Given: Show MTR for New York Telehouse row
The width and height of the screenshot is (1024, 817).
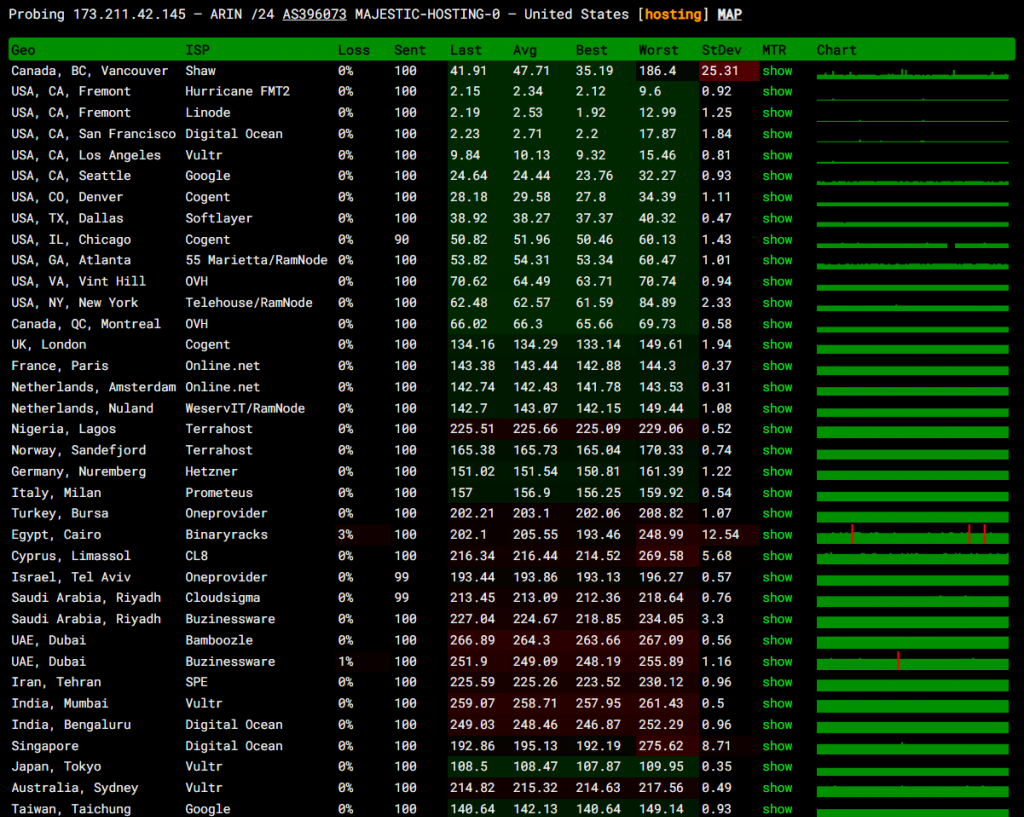Looking at the screenshot, I should coord(777,302).
